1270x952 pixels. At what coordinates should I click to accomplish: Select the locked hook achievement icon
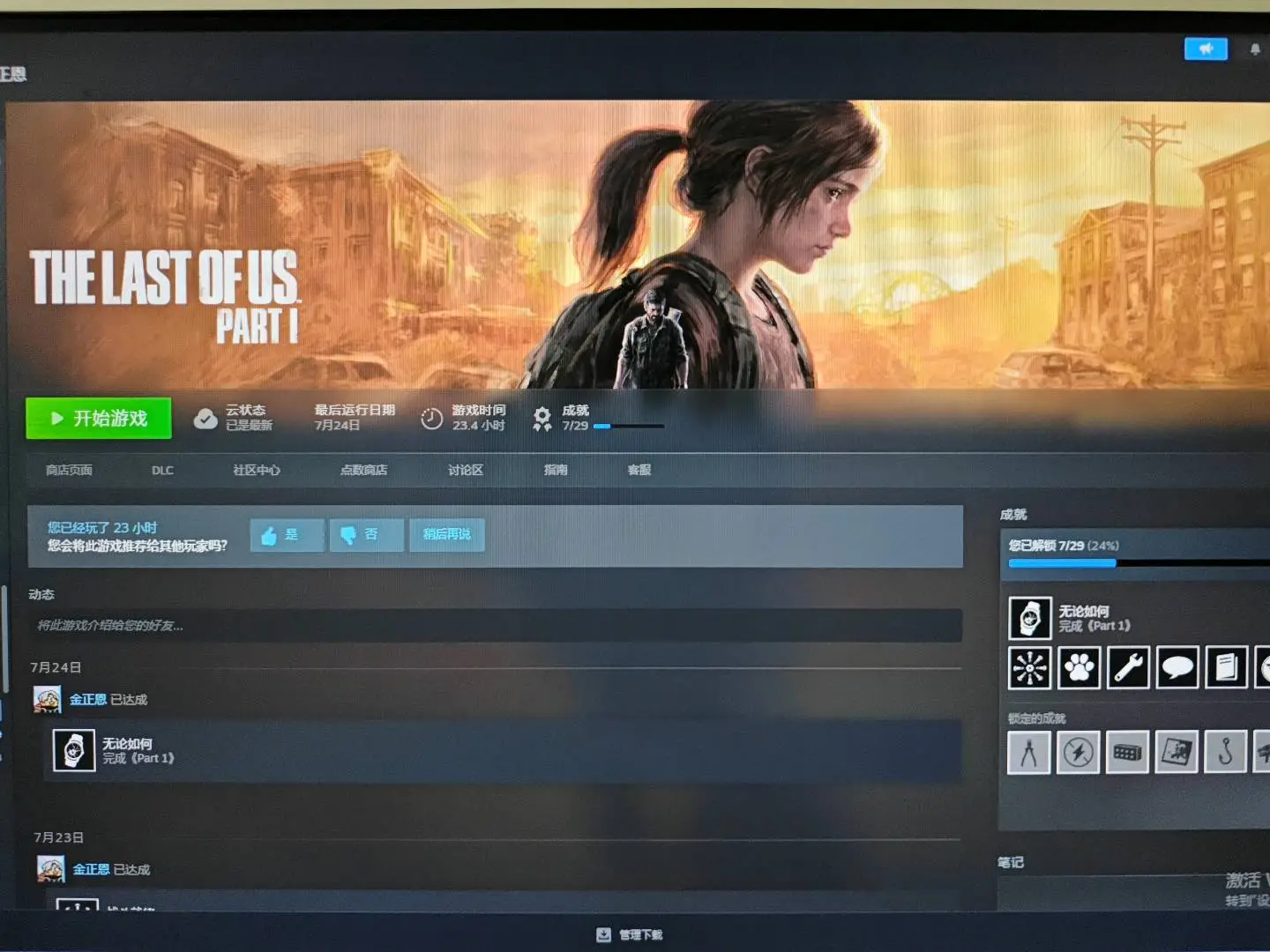click(x=1226, y=752)
